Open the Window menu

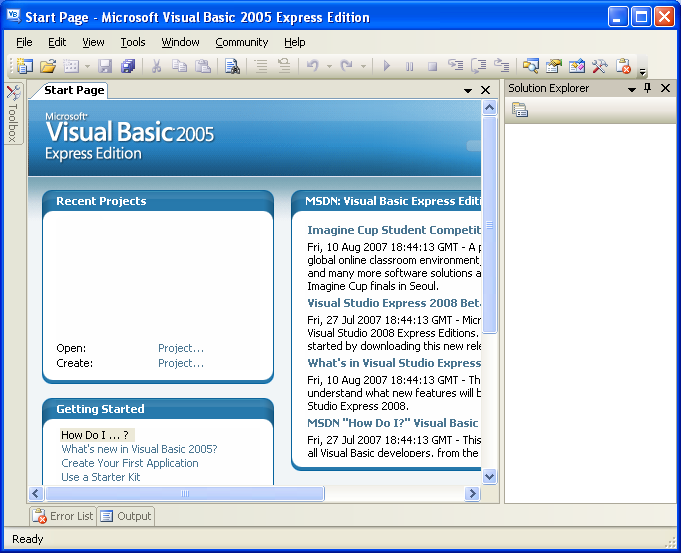click(180, 42)
